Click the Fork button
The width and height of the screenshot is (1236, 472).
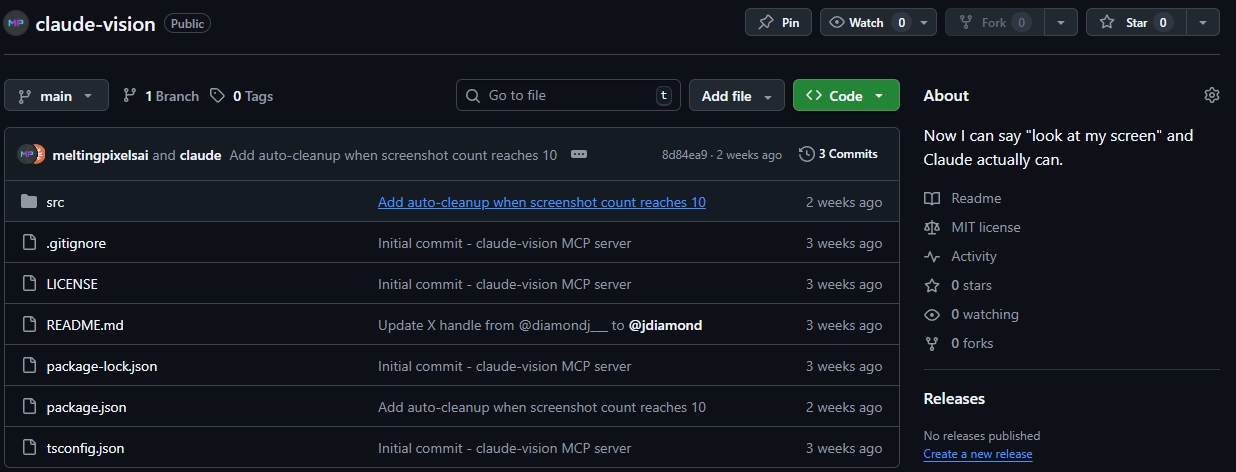pos(994,22)
